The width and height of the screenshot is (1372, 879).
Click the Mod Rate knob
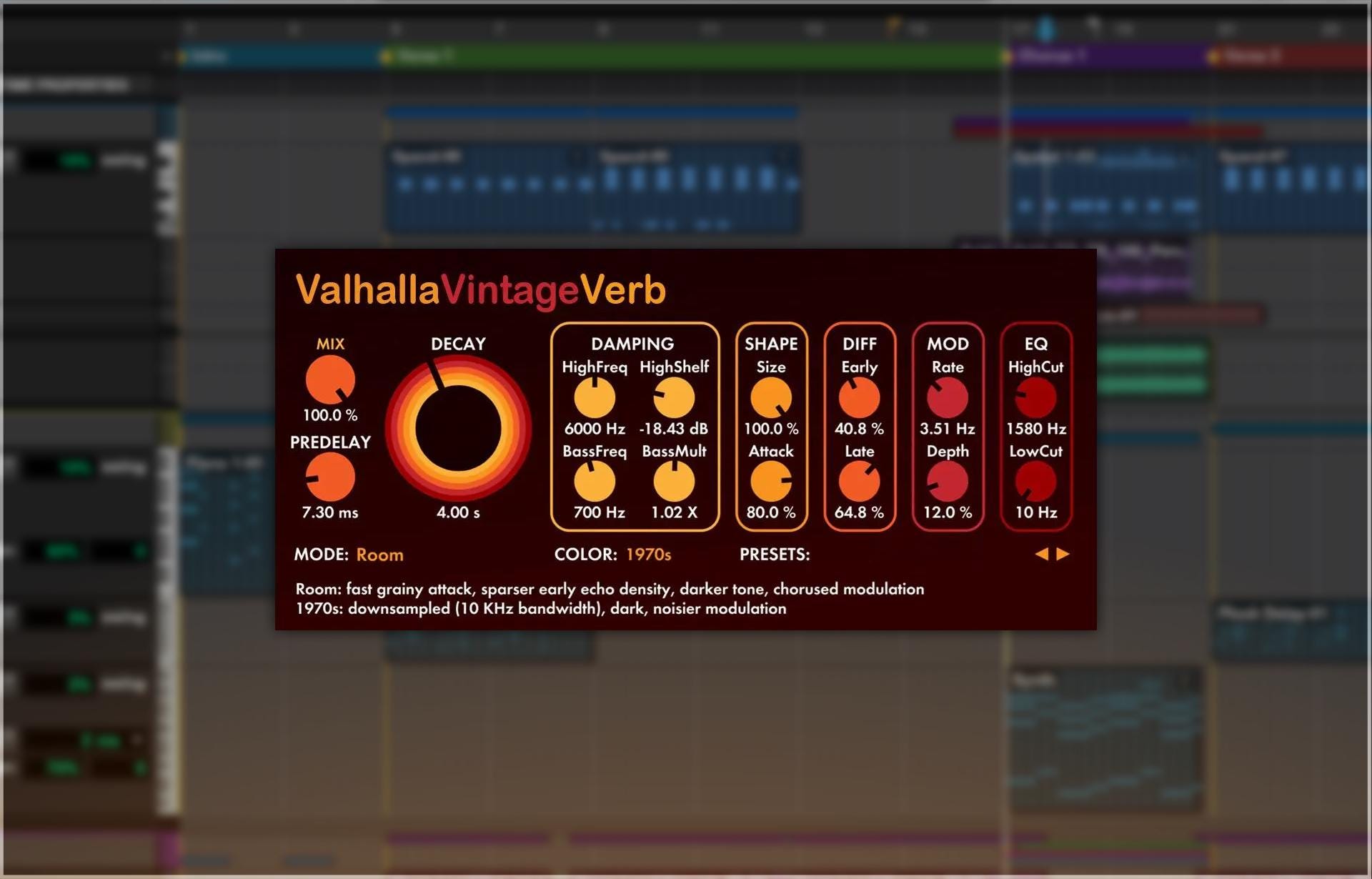948,397
